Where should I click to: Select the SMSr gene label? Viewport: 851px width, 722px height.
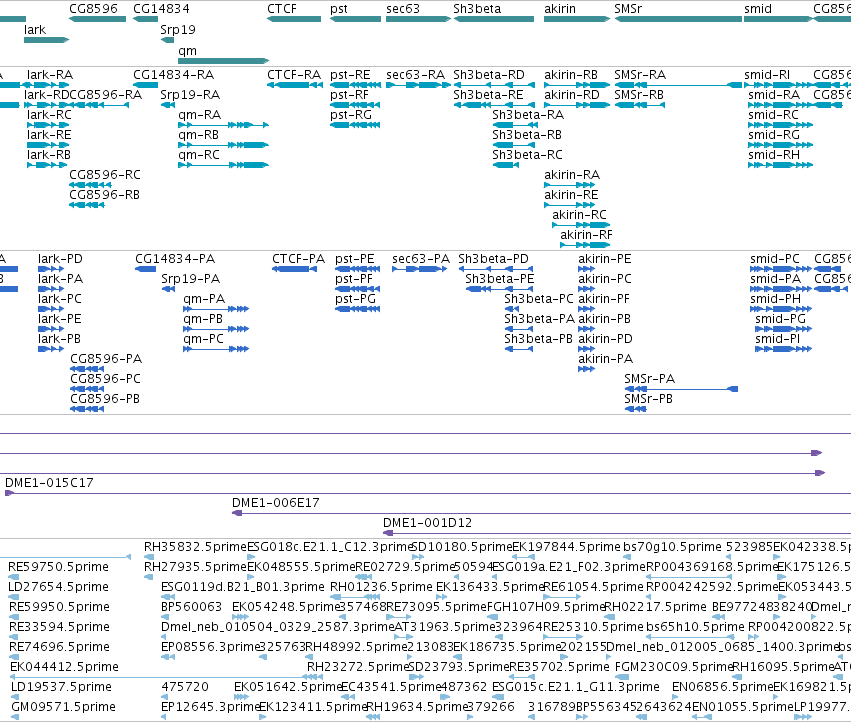[x=628, y=9]
